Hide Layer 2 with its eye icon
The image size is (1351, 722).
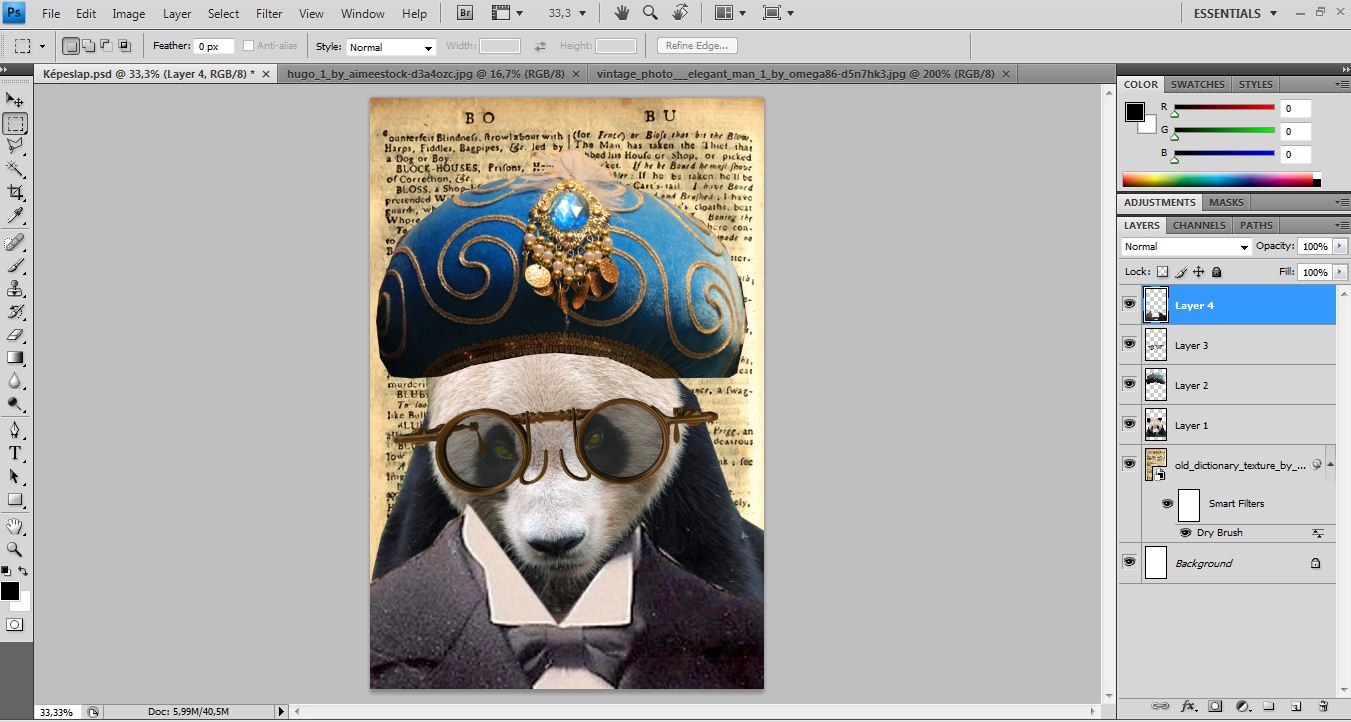point(1129,384)
